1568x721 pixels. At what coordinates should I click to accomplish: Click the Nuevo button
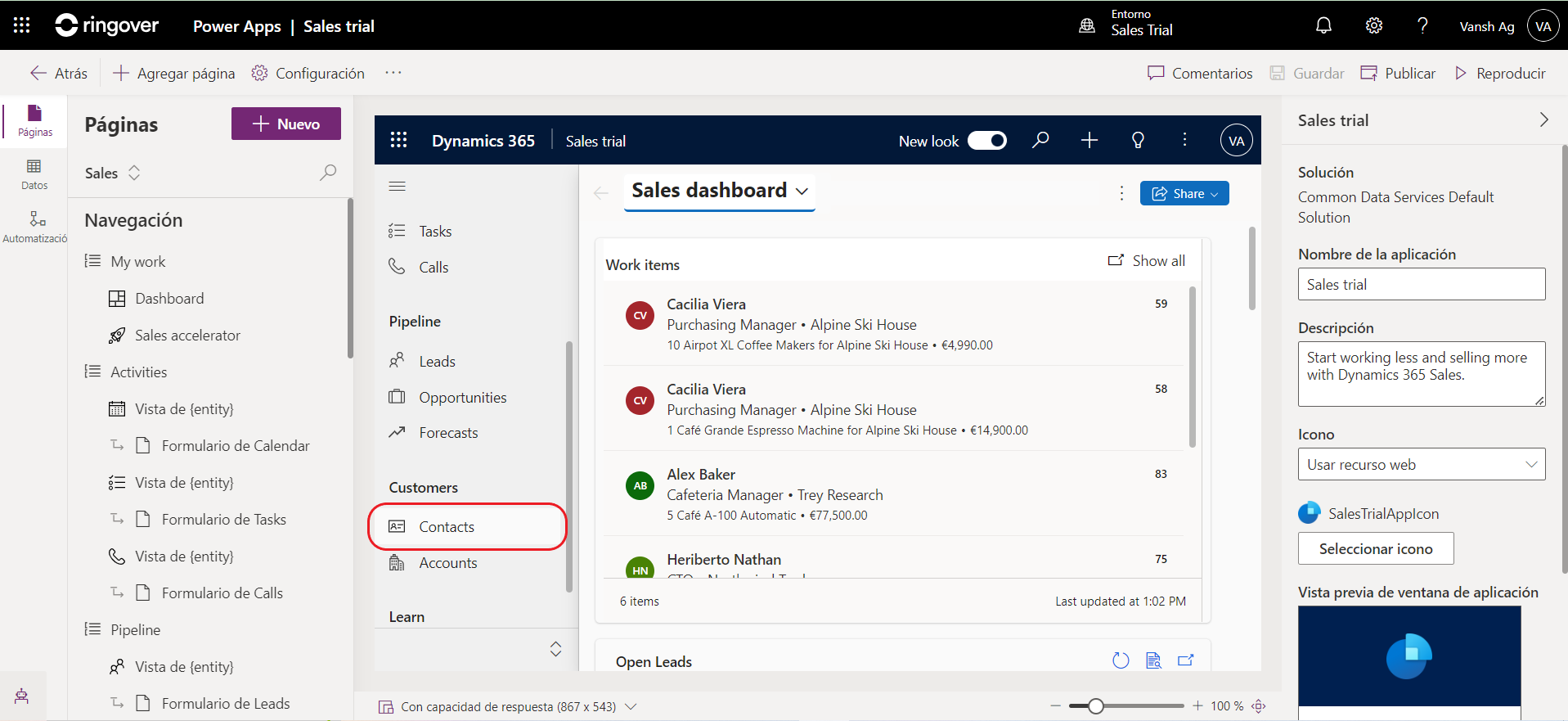pos(286,124)
